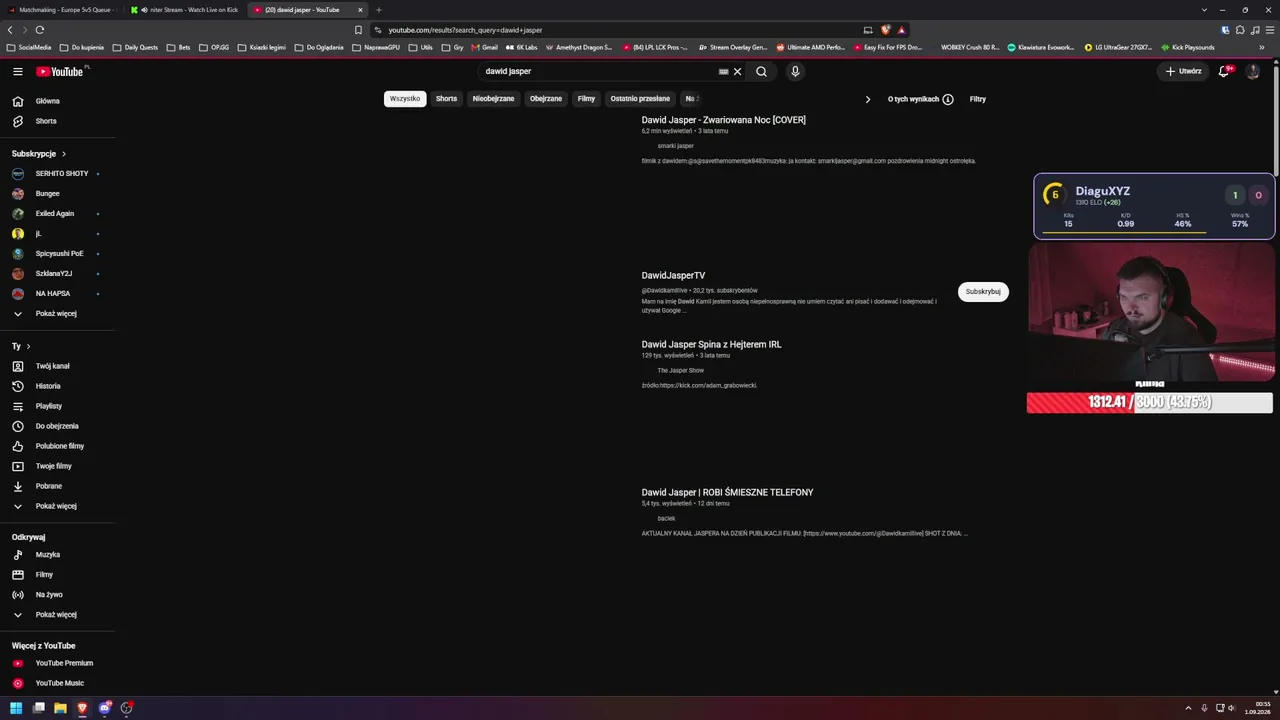Open the browser main menu icon
Viewport: 1280px width, 720px height.
(x=1268, y=30)
